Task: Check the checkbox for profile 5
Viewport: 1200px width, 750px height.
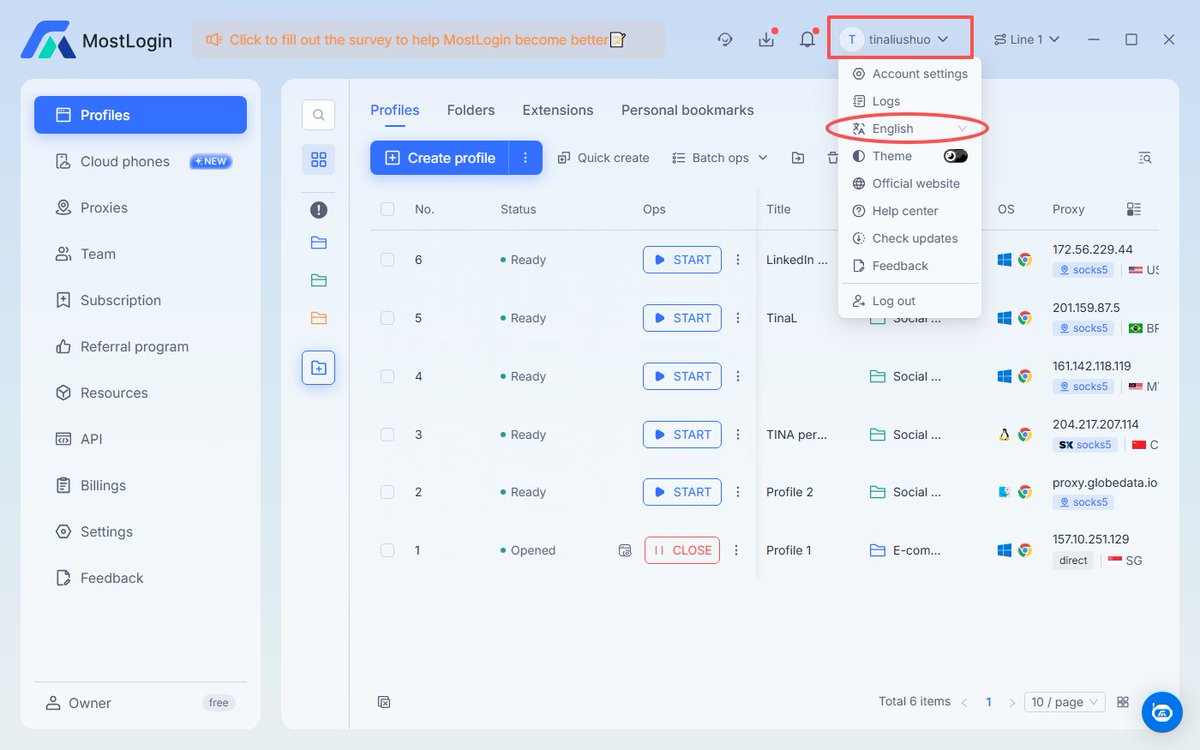Action: [x=387, y=318]
